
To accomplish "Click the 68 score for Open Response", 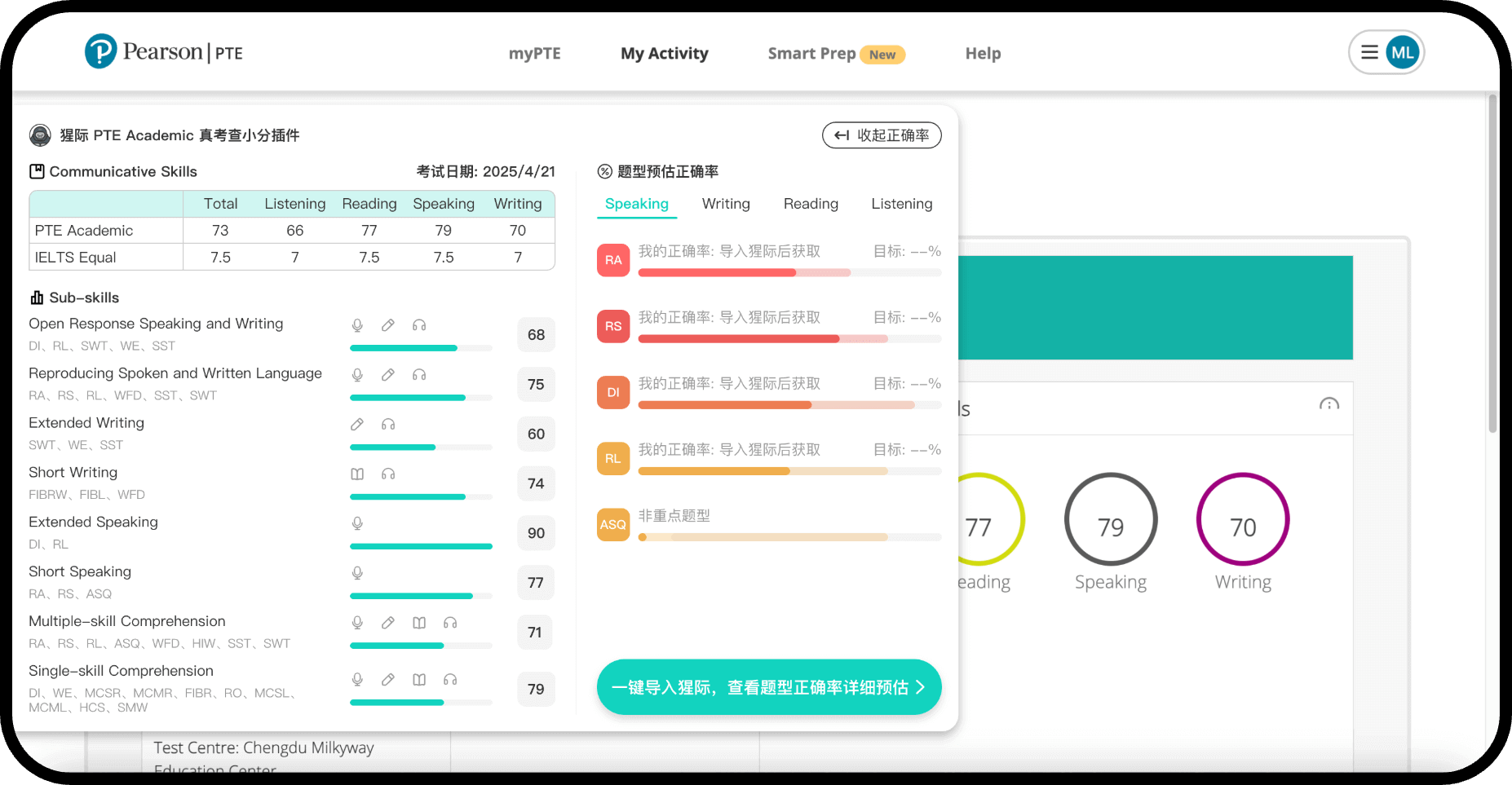I will [x=536, y=335].
